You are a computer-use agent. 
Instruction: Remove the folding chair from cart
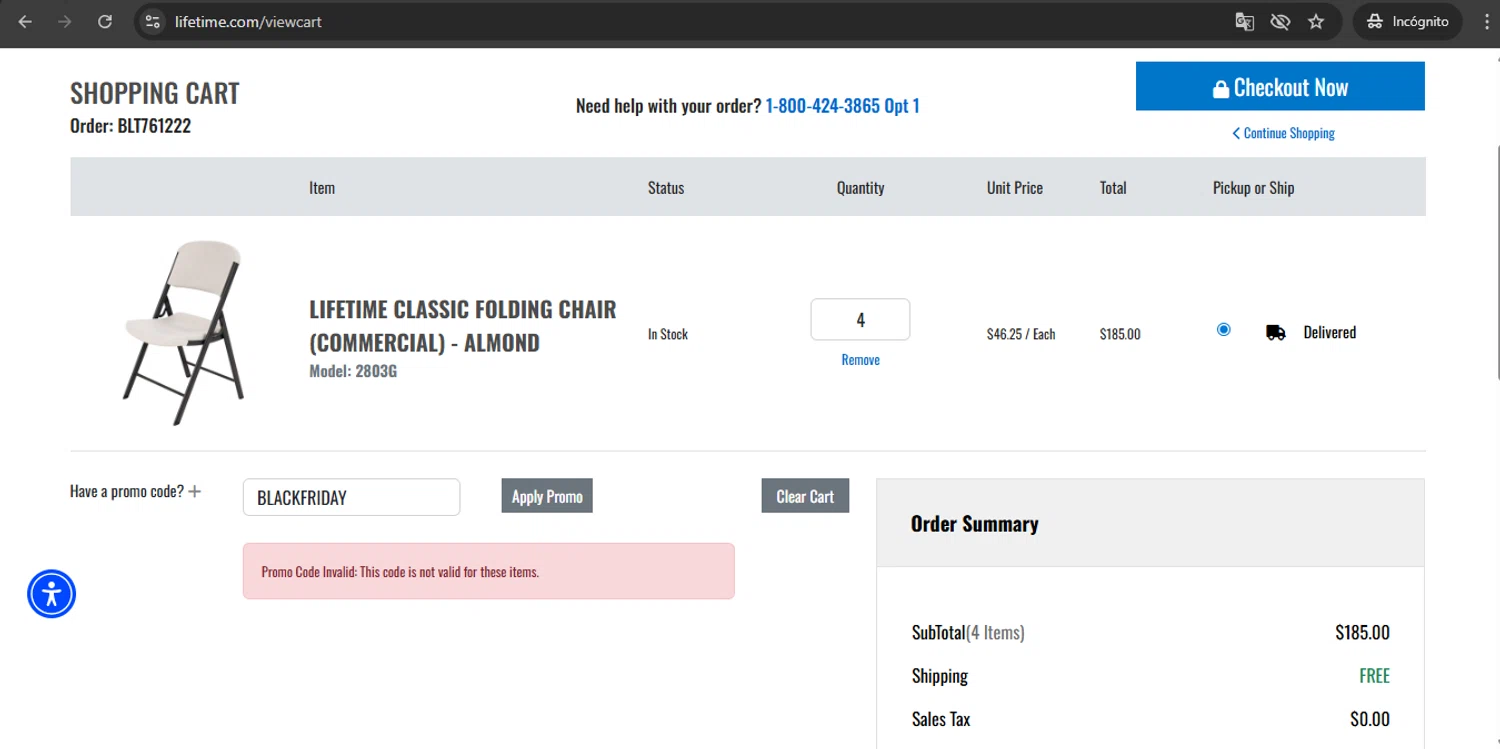pyautogui.click(x=861, y=360)
